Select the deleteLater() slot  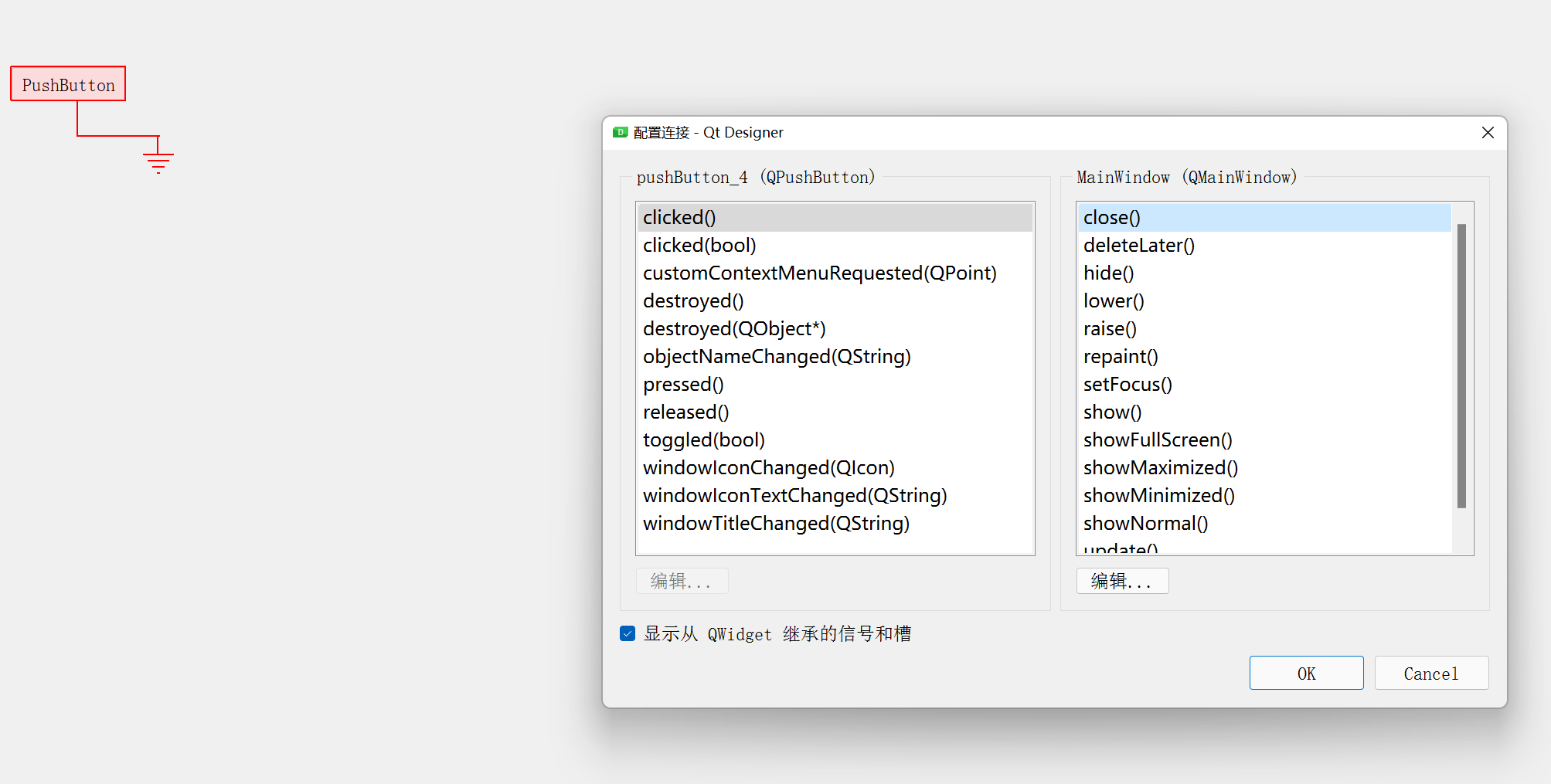[x=1138, y=245]
